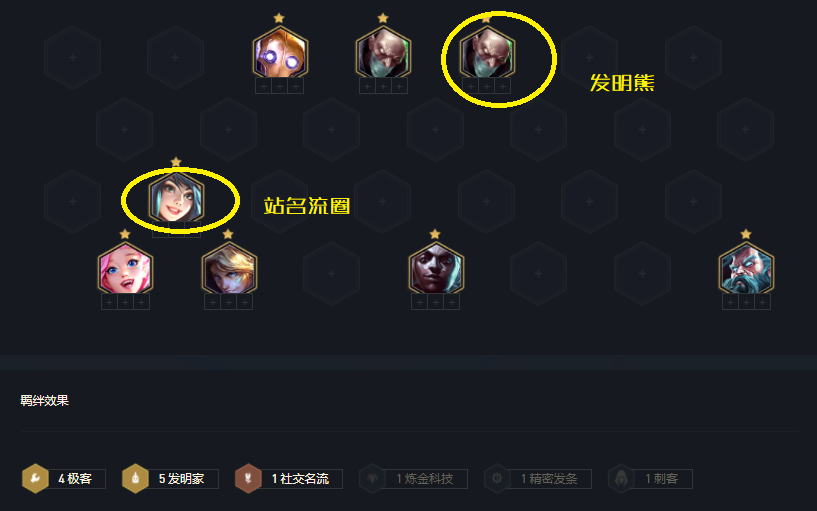Click the empty top-left corner hex slot
Image resolution: width=817 pixels, height=511 pixels.
pyautogui.click(x=72, y=57)
